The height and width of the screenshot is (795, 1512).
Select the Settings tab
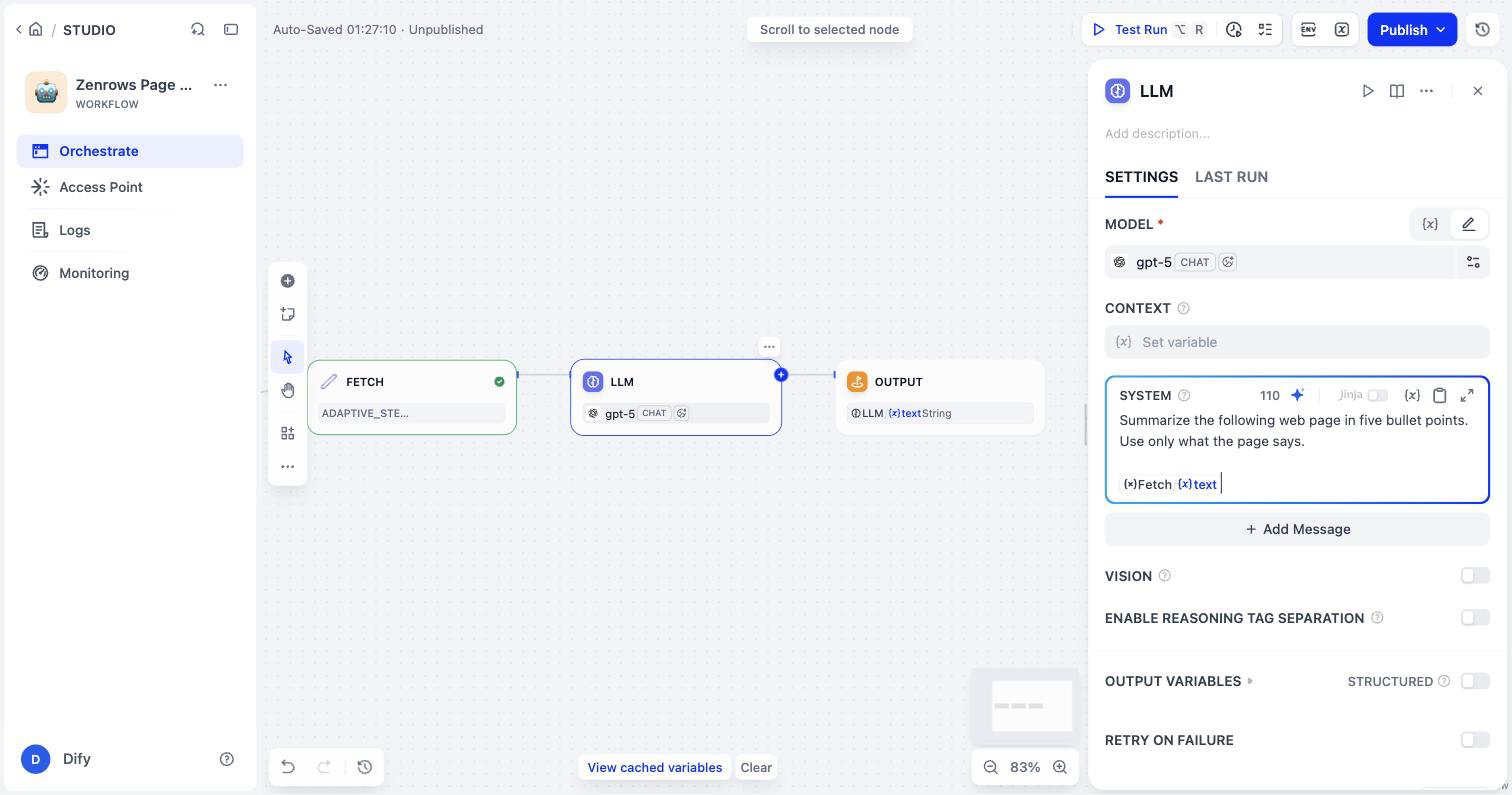tap(1141, 177)
